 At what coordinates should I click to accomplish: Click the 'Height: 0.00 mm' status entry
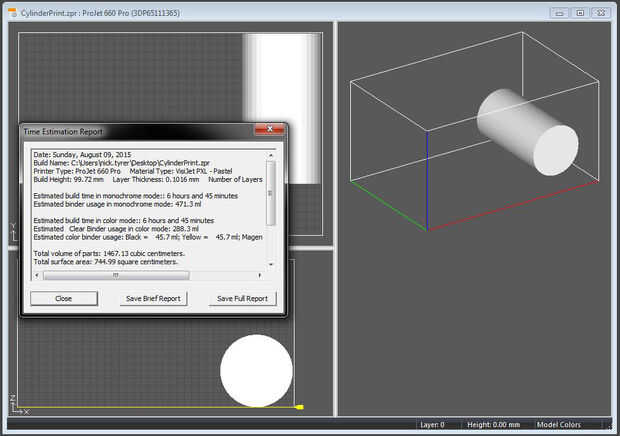click(493, 425)
